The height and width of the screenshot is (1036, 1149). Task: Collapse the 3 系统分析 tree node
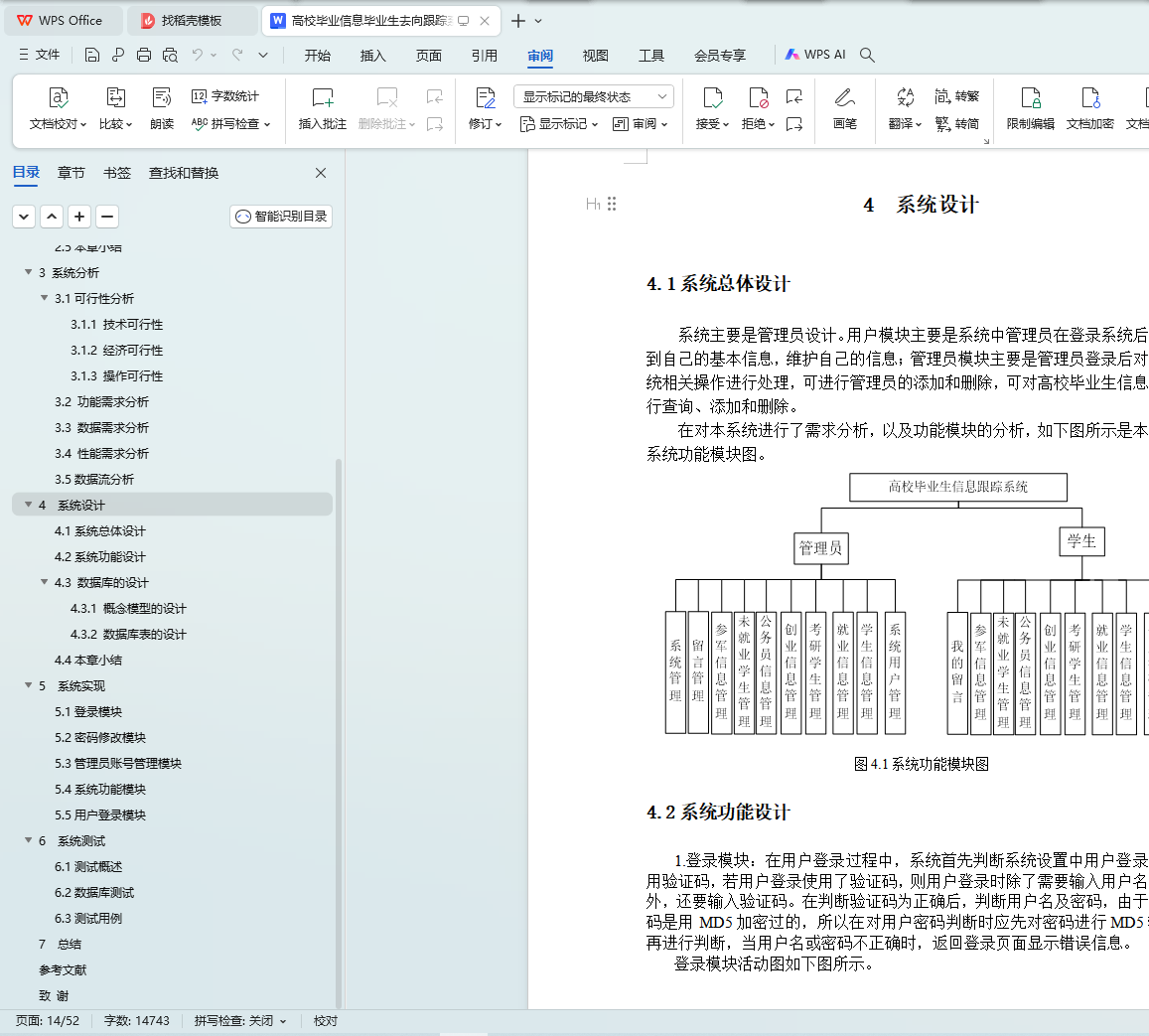tap(29, 272)
